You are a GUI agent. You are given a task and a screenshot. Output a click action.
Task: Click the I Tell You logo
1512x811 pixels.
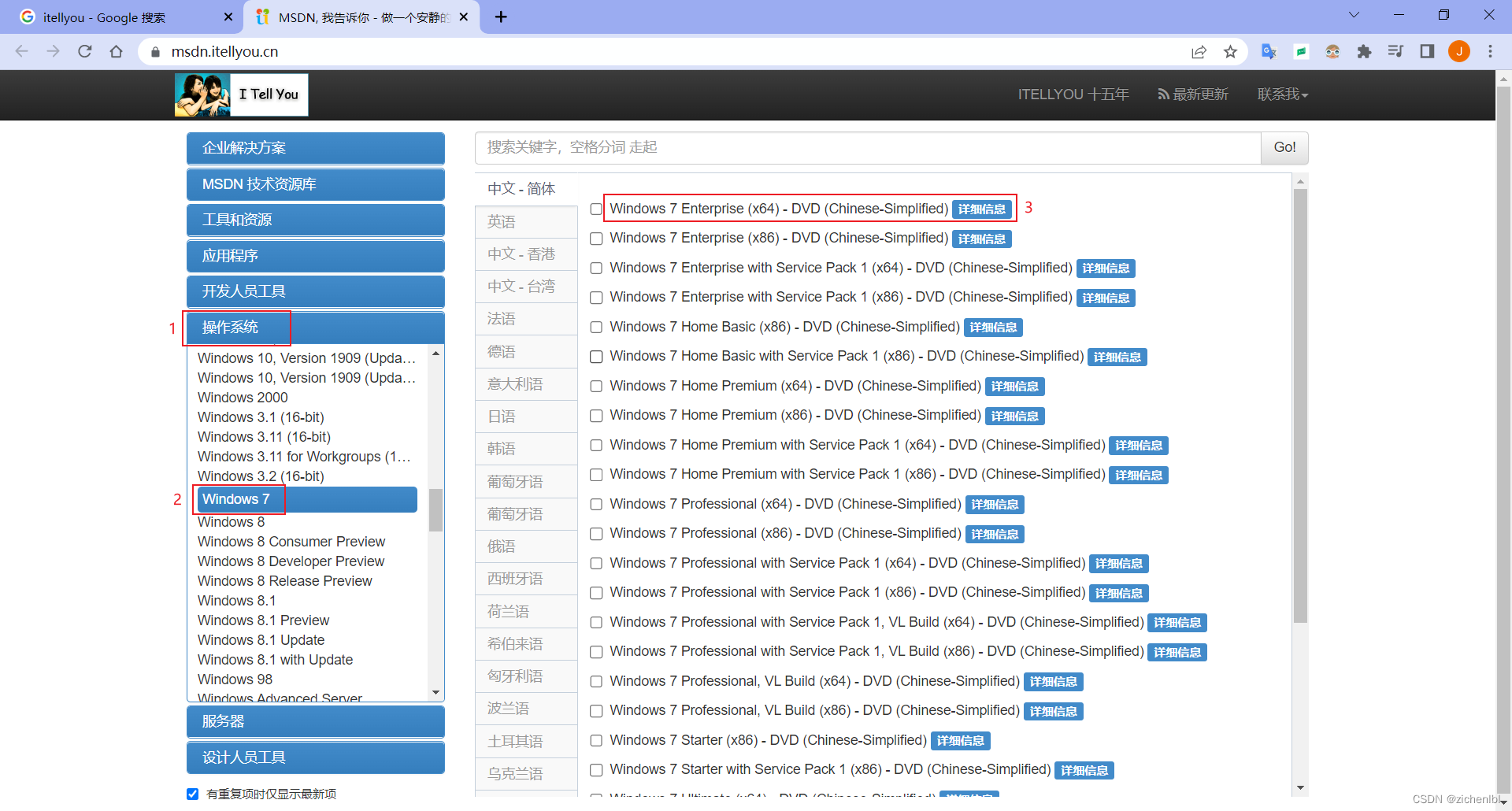pos(241,94)
